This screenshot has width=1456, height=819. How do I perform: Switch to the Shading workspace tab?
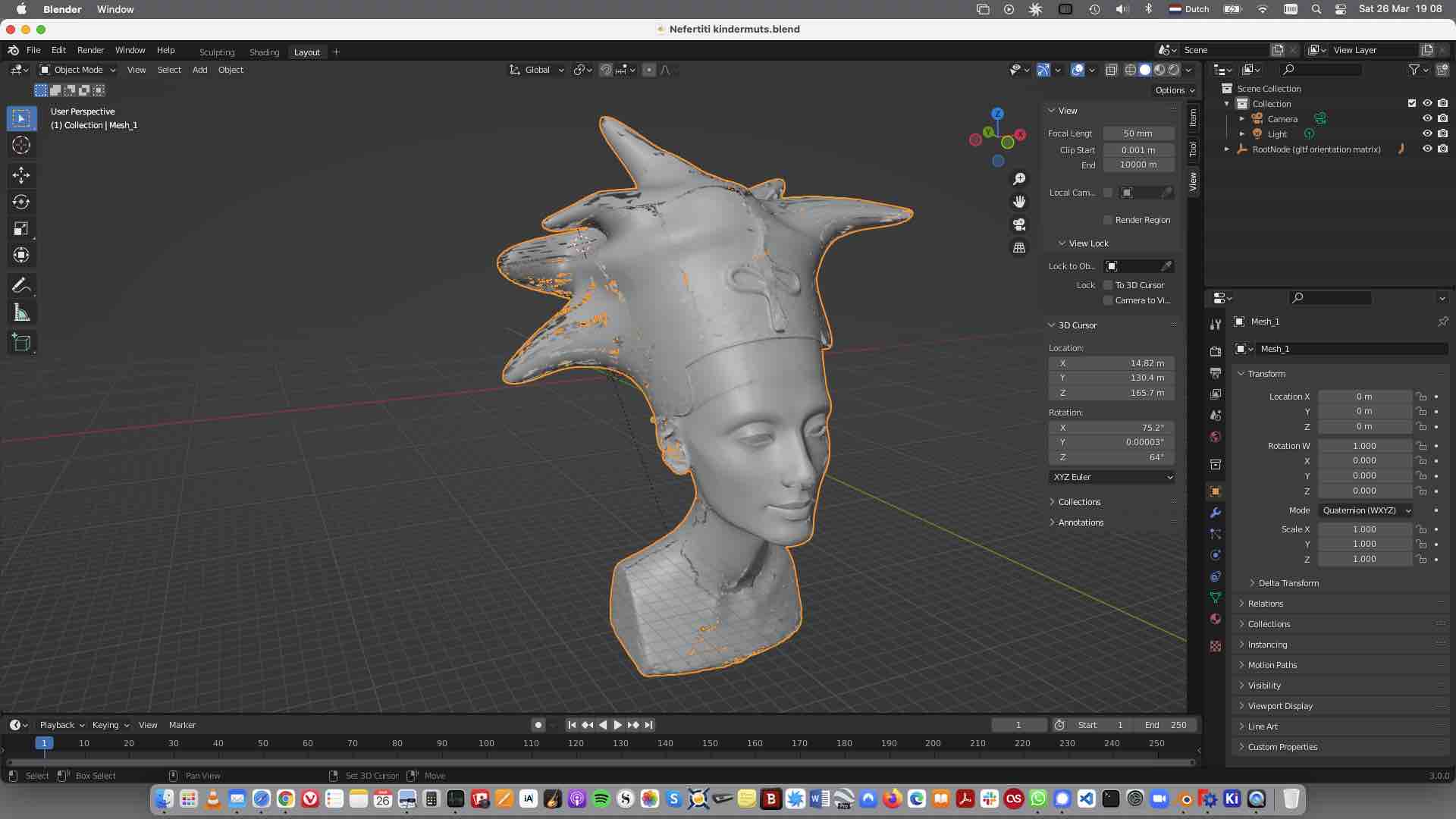[x=264, y=52]
